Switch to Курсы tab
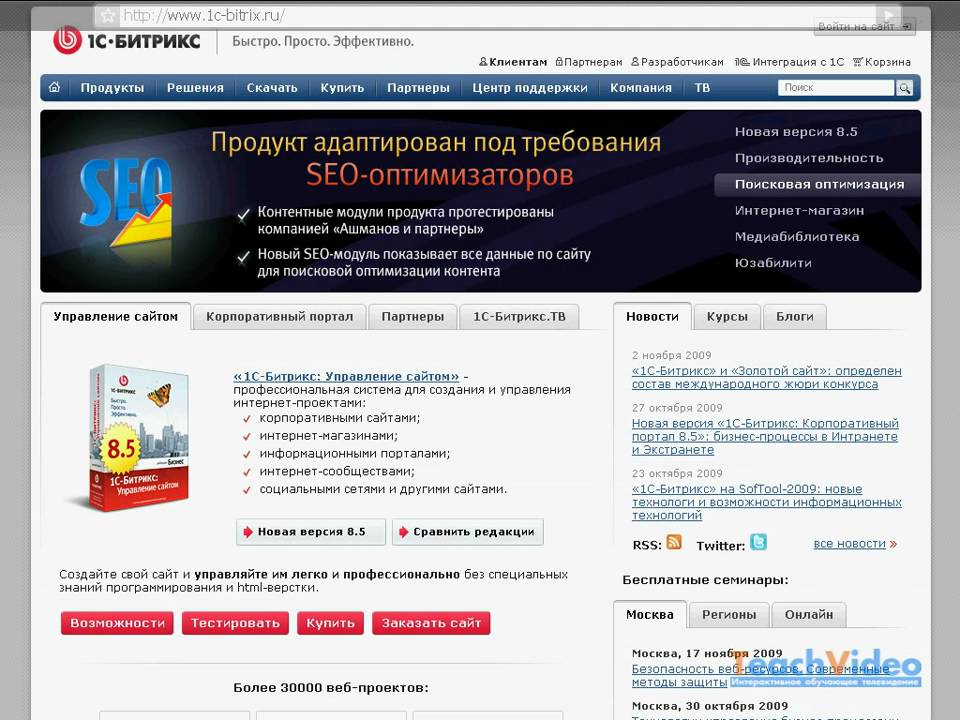 coord(727,317)
